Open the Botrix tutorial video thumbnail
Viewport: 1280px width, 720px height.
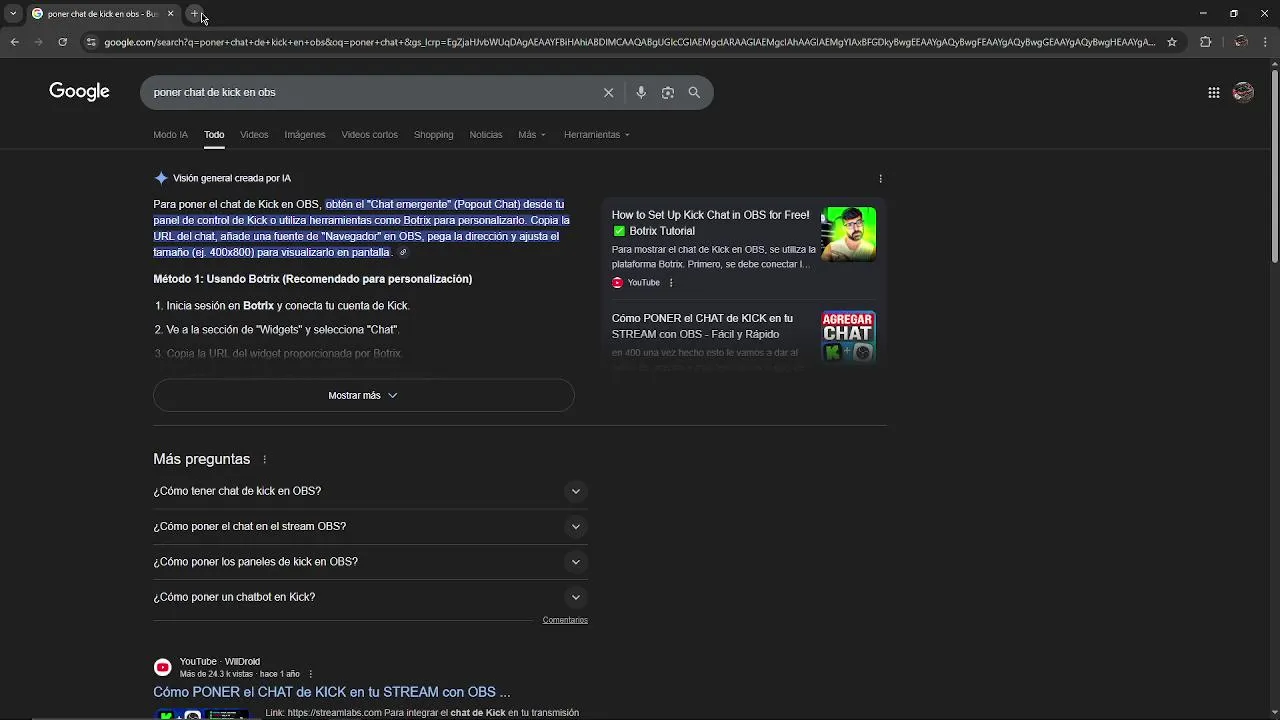(848, 234)
